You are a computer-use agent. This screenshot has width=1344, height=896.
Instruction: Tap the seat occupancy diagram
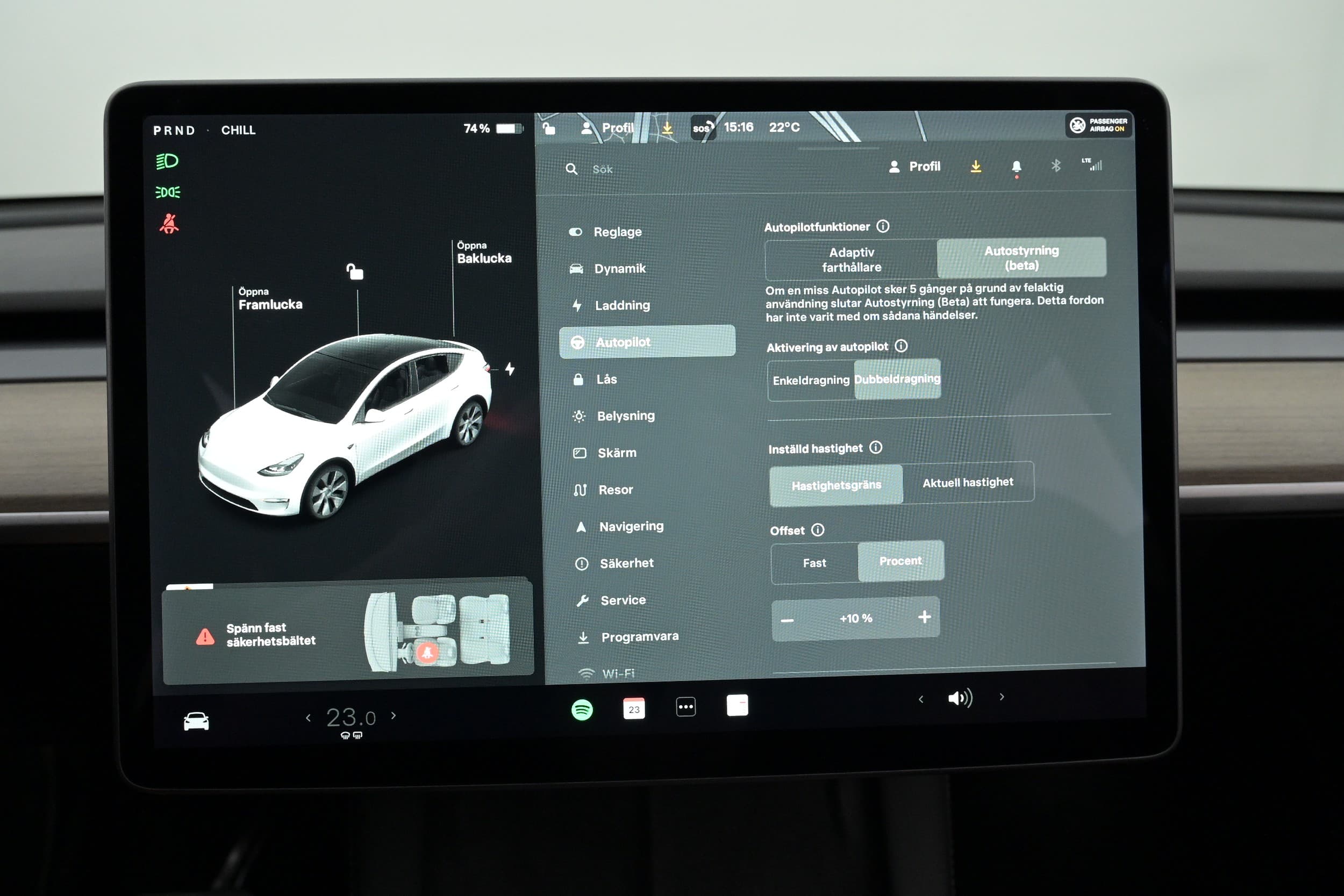(x=437, y=632)
